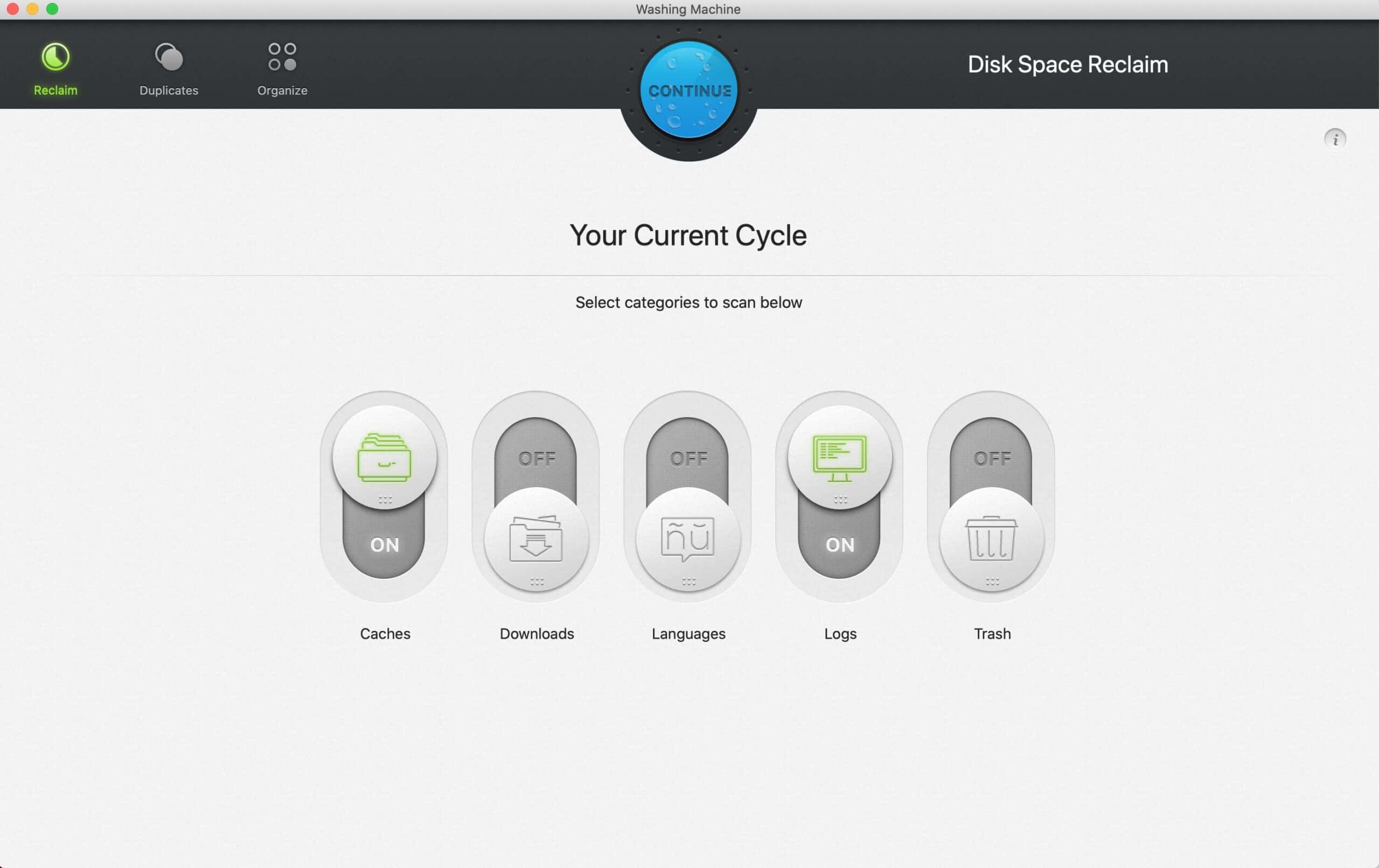Image resolution: width=1379 pixels, height=868 pixels.
Task: Turn off Logs via ON label
Action: pyautogui.click(x=840, y=544)
